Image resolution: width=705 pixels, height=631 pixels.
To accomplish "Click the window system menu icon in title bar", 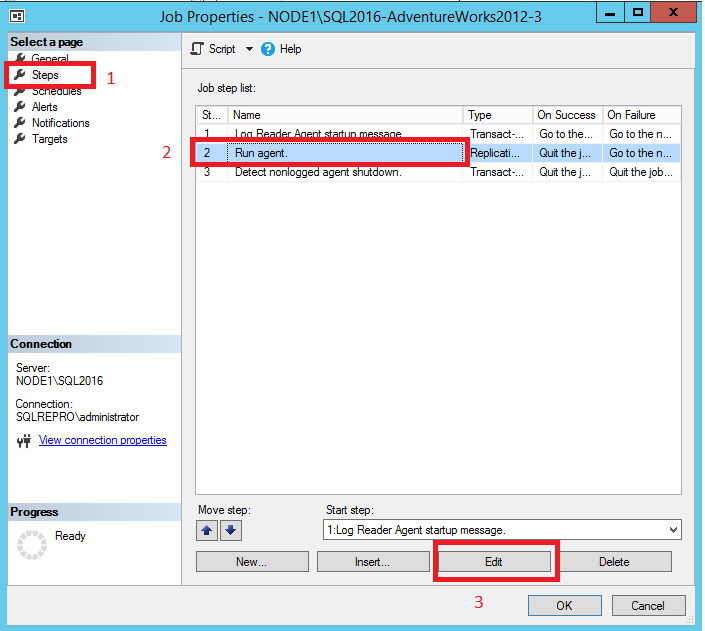I will pyautogui.click(x=17, y=16).
